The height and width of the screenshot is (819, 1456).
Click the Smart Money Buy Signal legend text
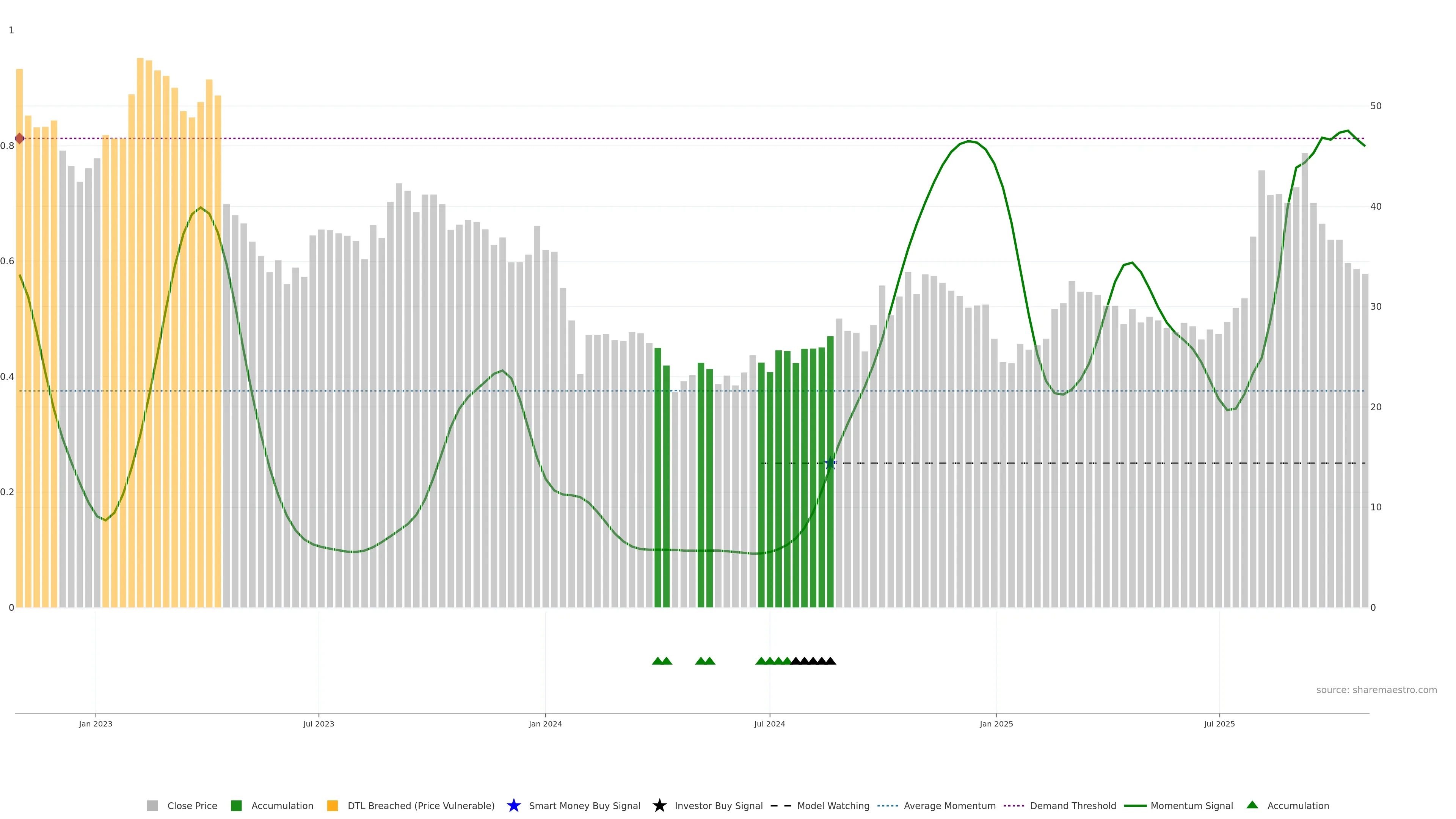click(584, 806)
